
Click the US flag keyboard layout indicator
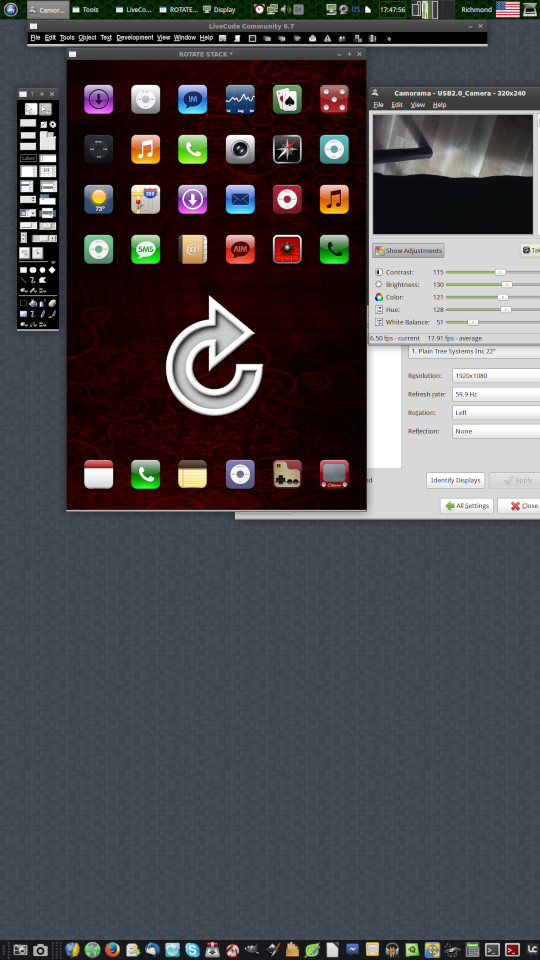click(507, 9)
